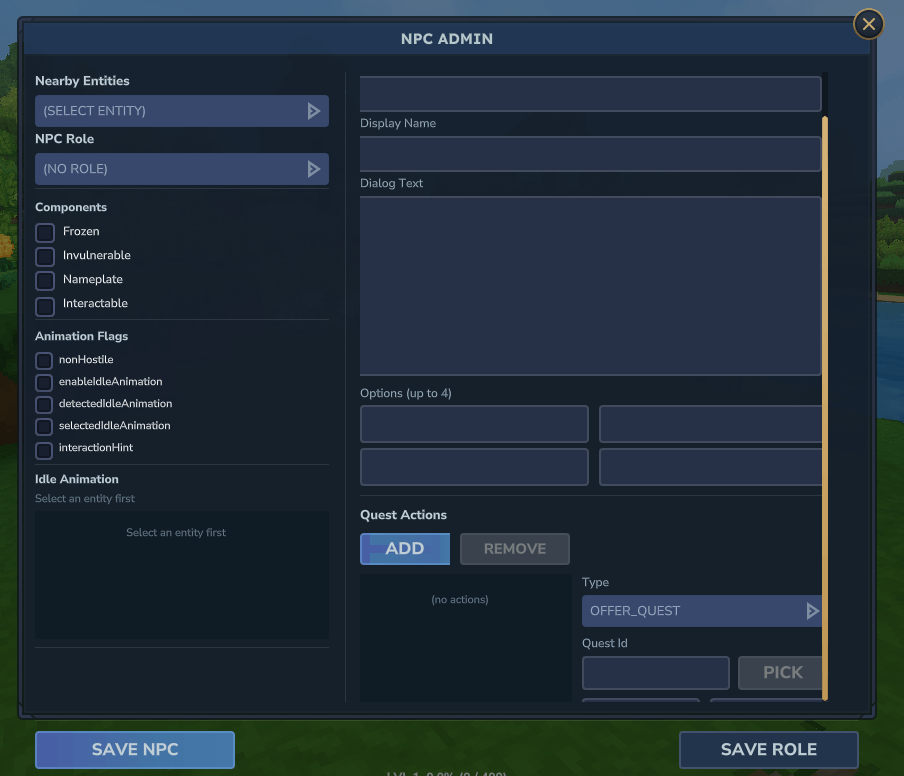Click the Nearby Entities dropdown arrow icon
Screen dimensions: 904x776
tap(314, 111)
